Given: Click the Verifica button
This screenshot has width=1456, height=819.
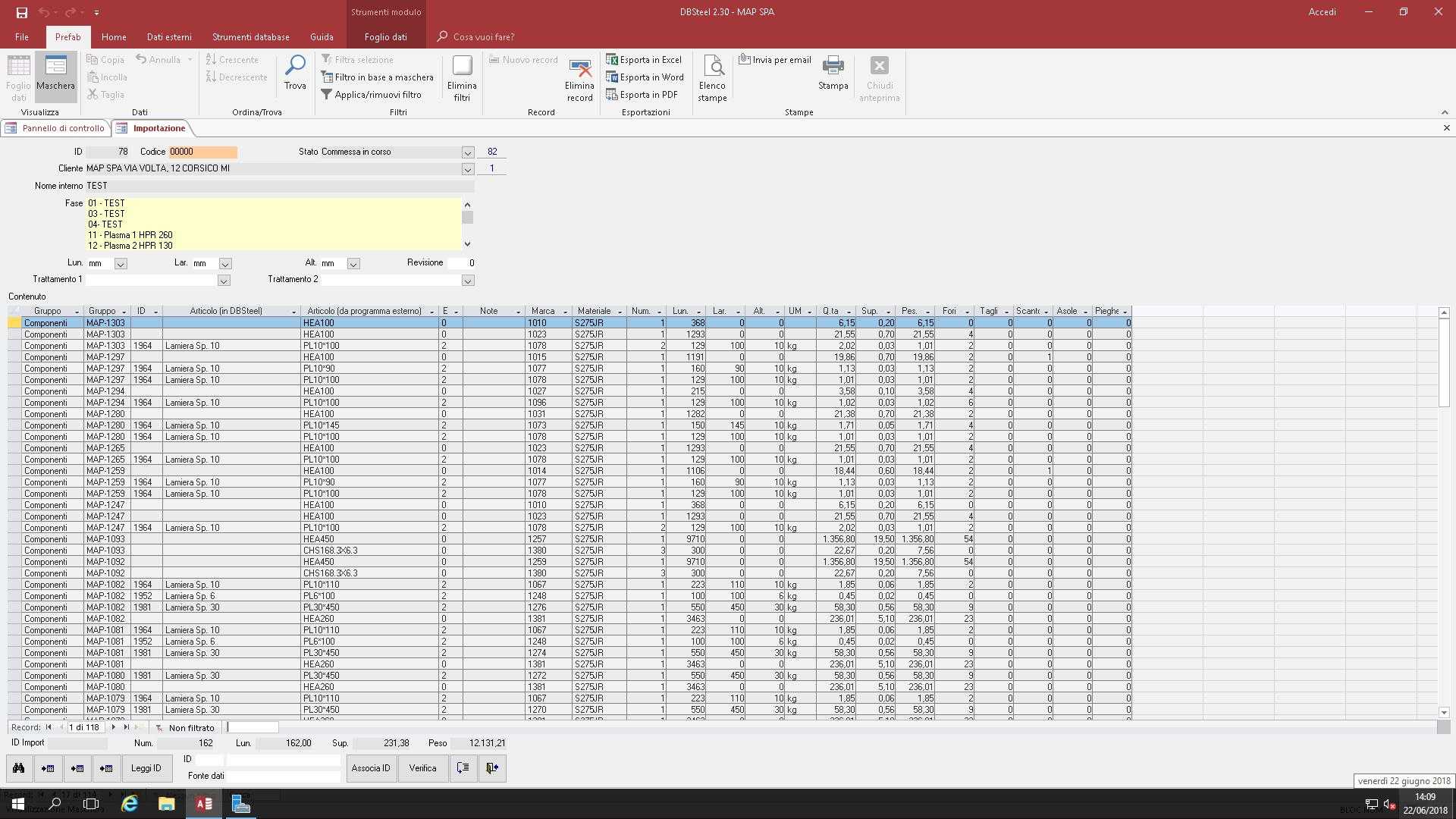Looking at the screenshot, I should (x=422, y=768).
